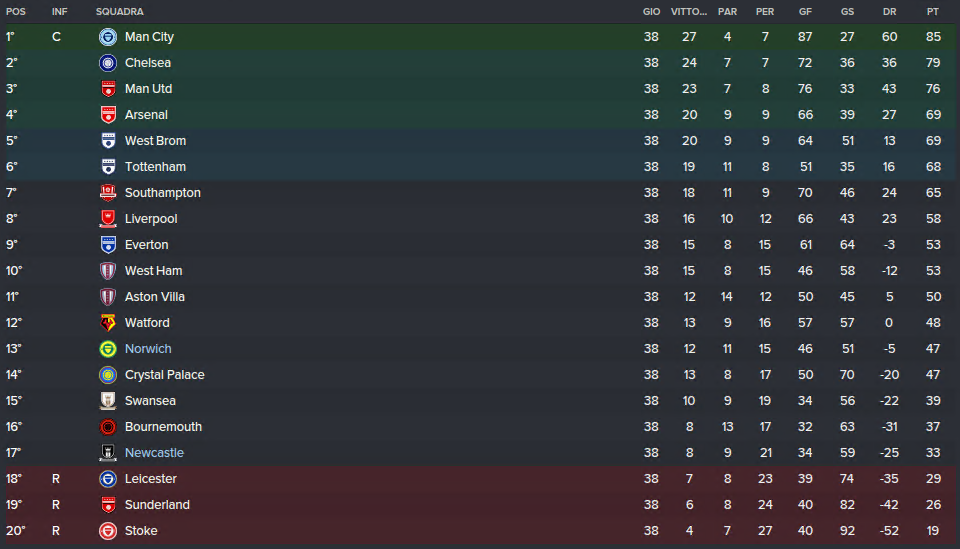Sort table by GF column header
960x549 pixels.
pos(805,12)
